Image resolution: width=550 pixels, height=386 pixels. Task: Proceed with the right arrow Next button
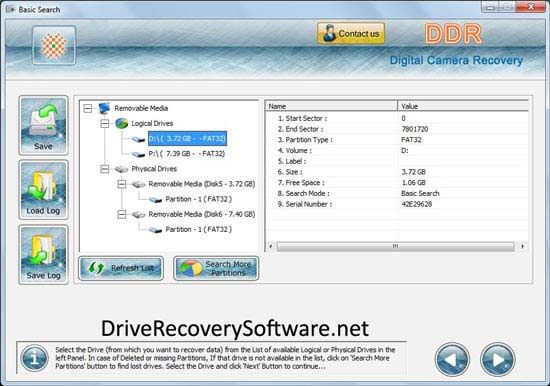pos(497,359)
